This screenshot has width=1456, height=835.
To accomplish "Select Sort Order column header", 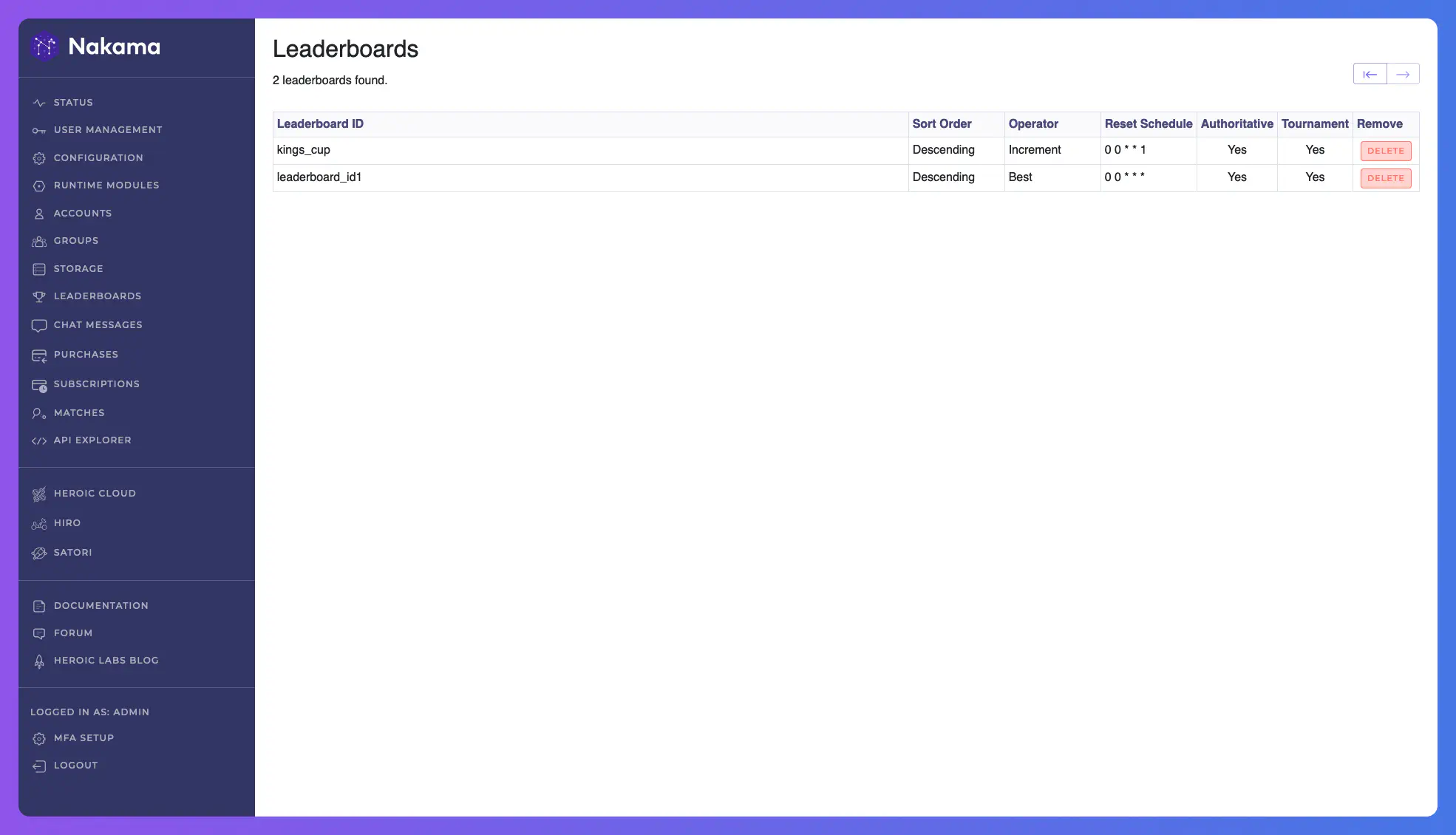I will coord(942,124).
